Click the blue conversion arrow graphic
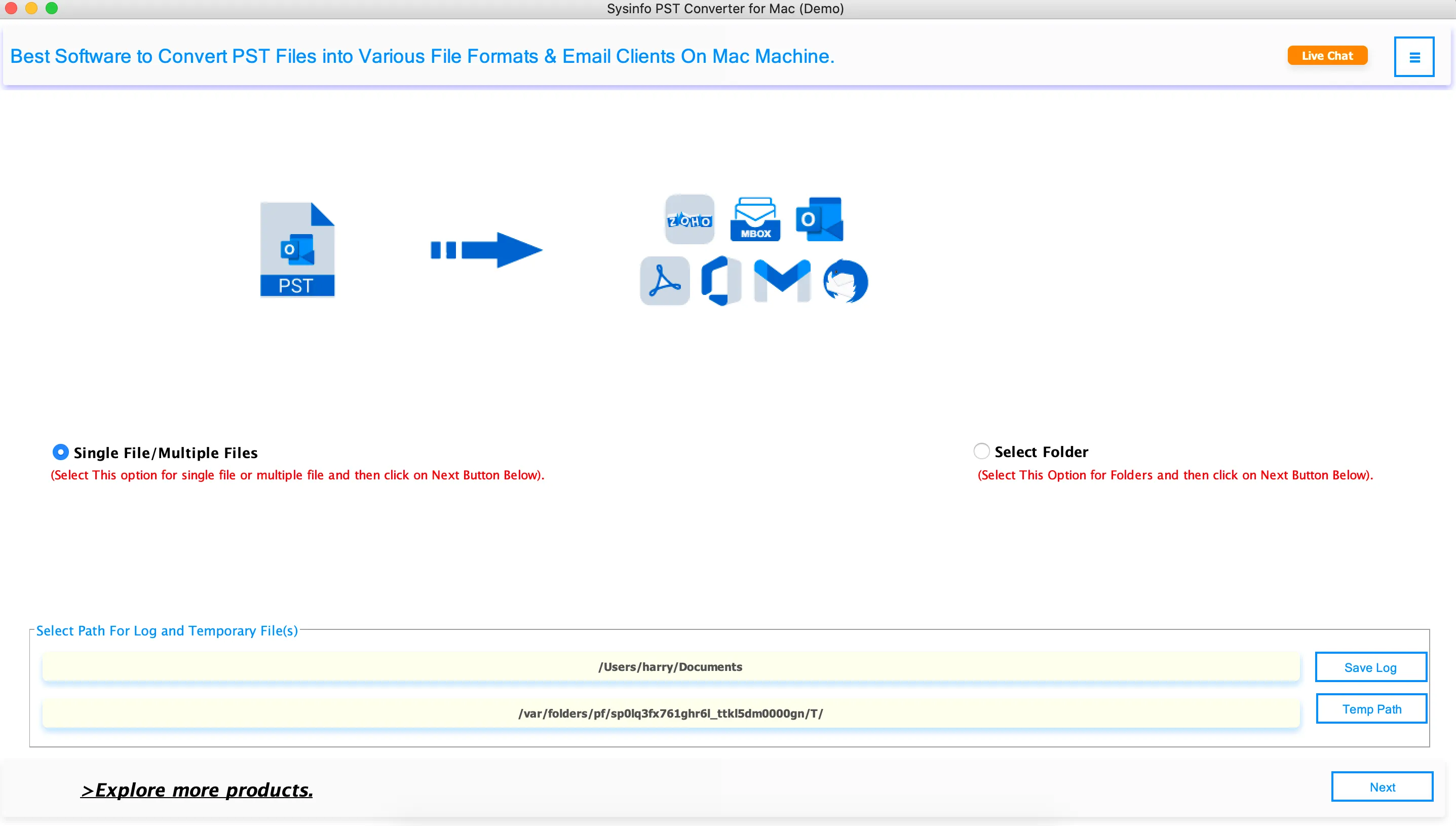The height and width of the screenshot is (826, 1456). tap(486, 250)
